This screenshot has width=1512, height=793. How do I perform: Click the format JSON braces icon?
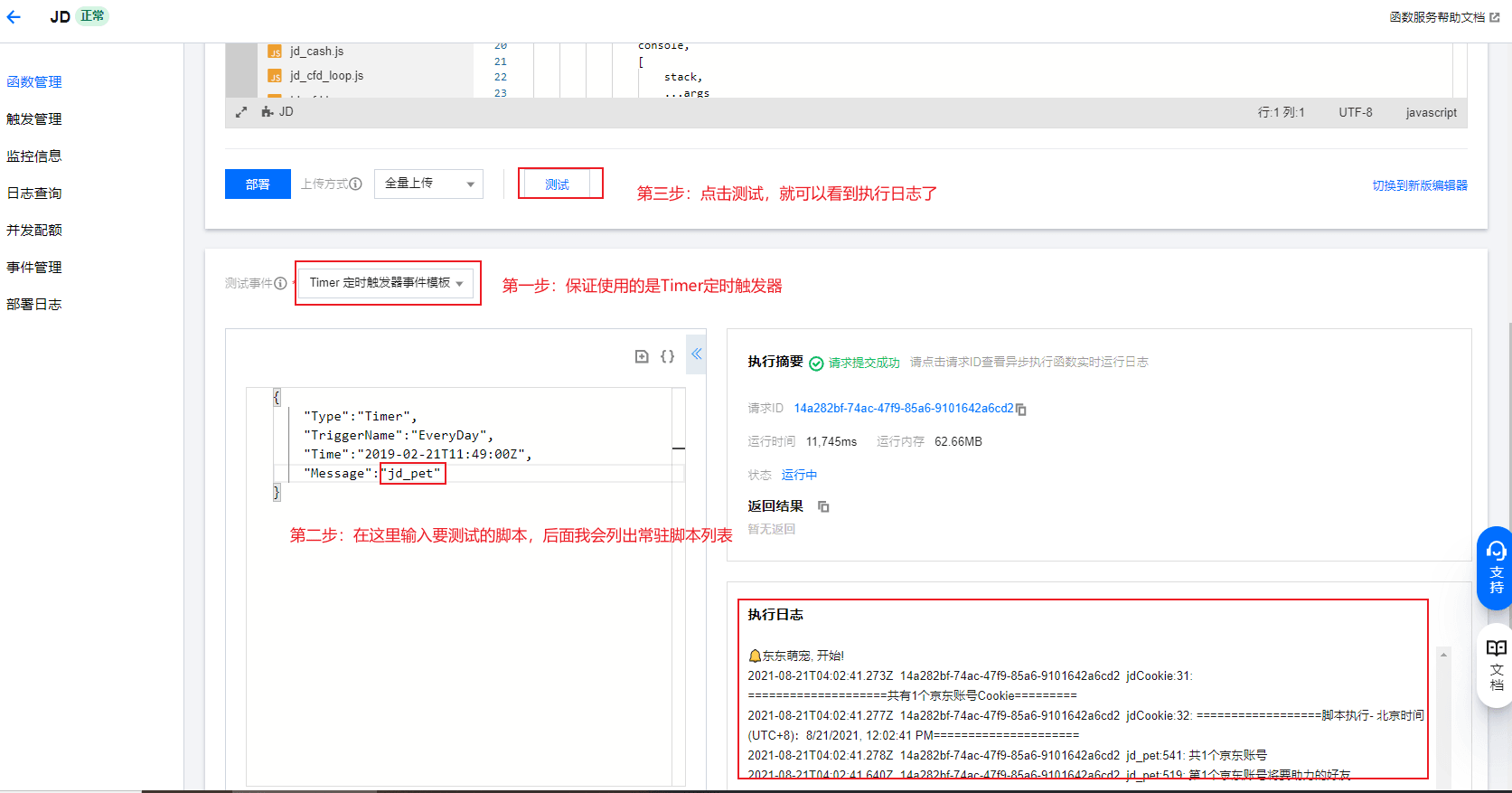point(667,356)
